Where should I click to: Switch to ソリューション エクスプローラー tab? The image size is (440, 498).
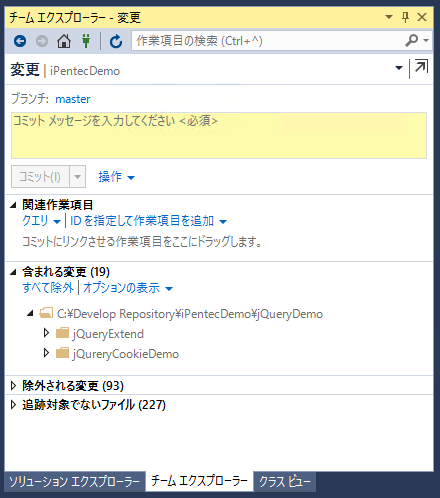[x=75, y=482]
